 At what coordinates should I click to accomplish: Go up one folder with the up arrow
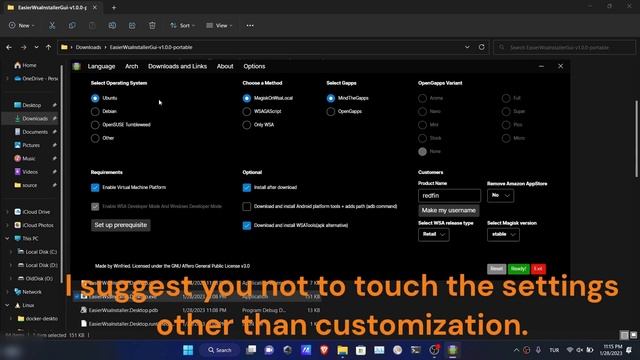48,47
